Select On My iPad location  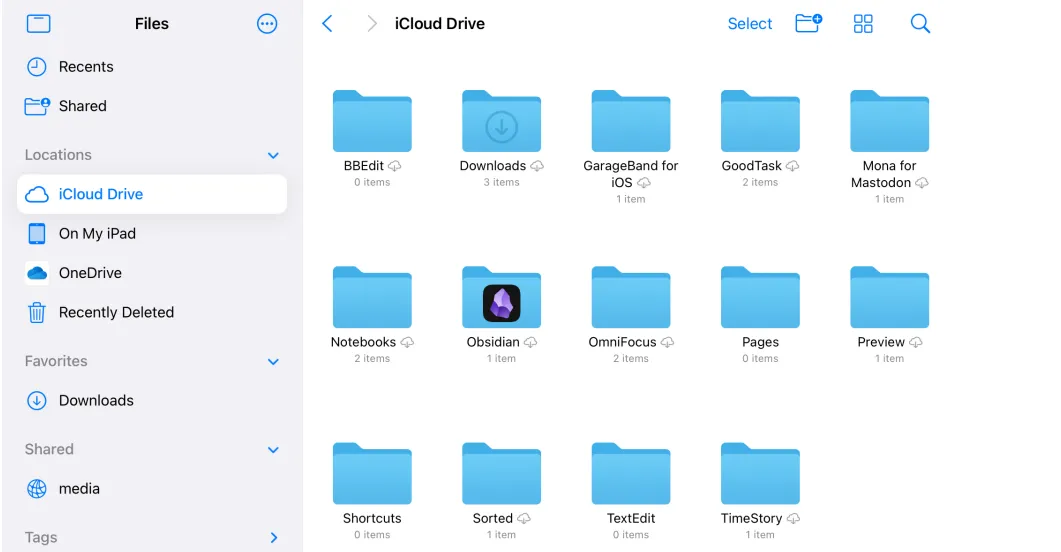[x=152, y=233]
